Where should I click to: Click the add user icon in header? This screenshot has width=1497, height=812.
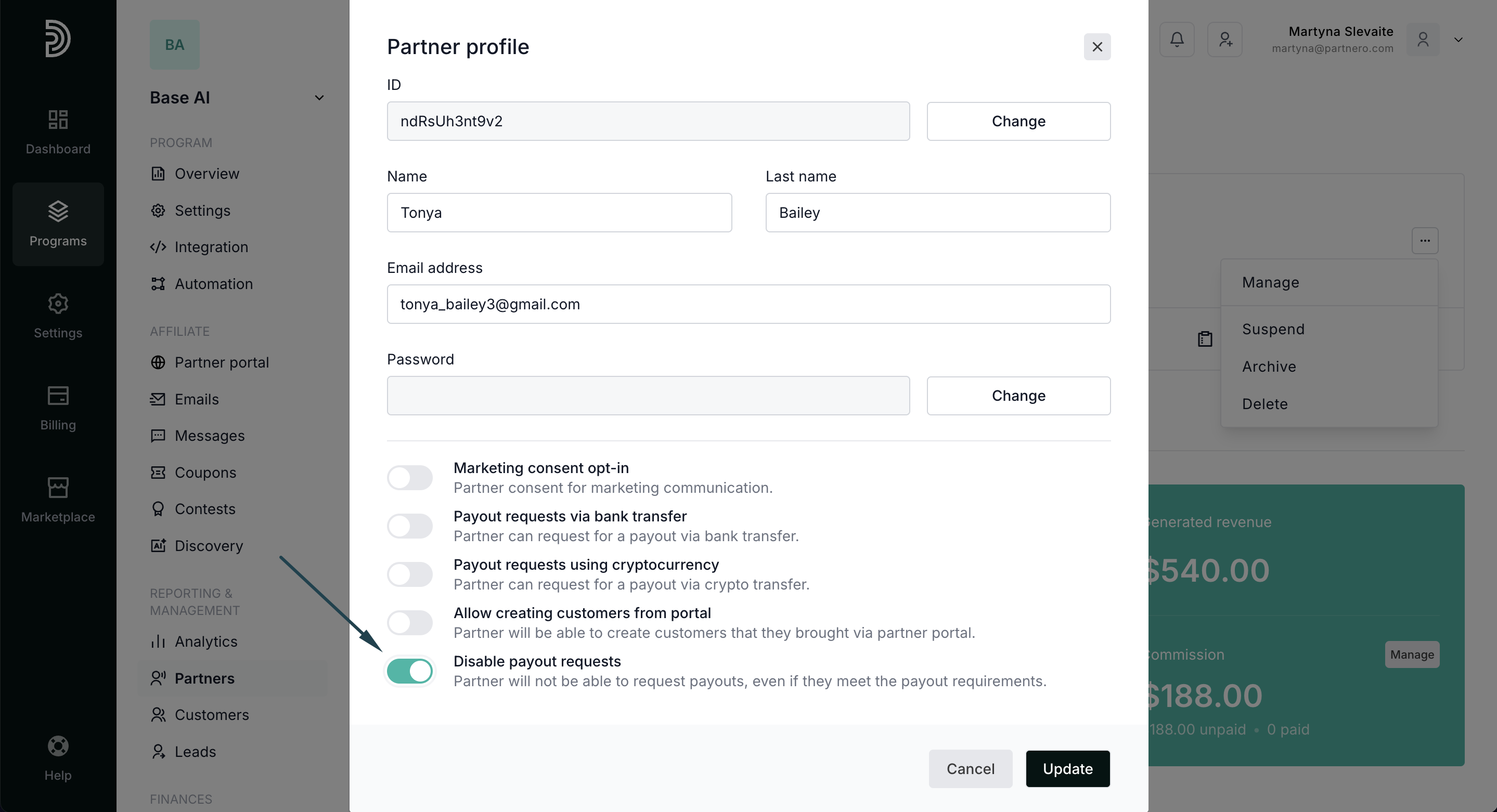[x=1225, y=40]
